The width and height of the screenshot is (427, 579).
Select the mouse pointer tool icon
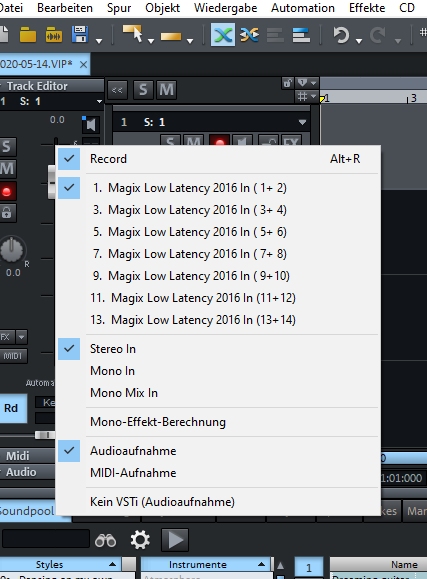pyautogui.click(x=133, y=34)
